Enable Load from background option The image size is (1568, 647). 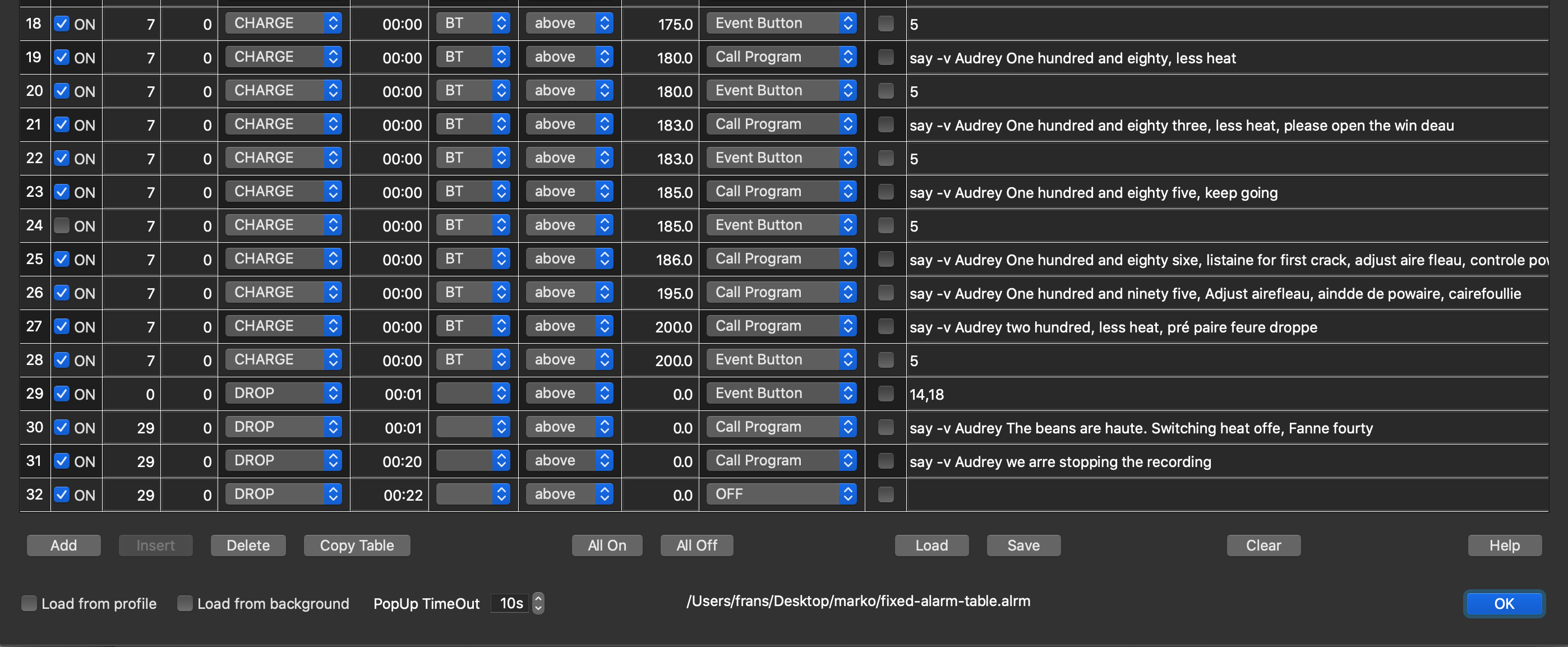click(x=185, y=603)
